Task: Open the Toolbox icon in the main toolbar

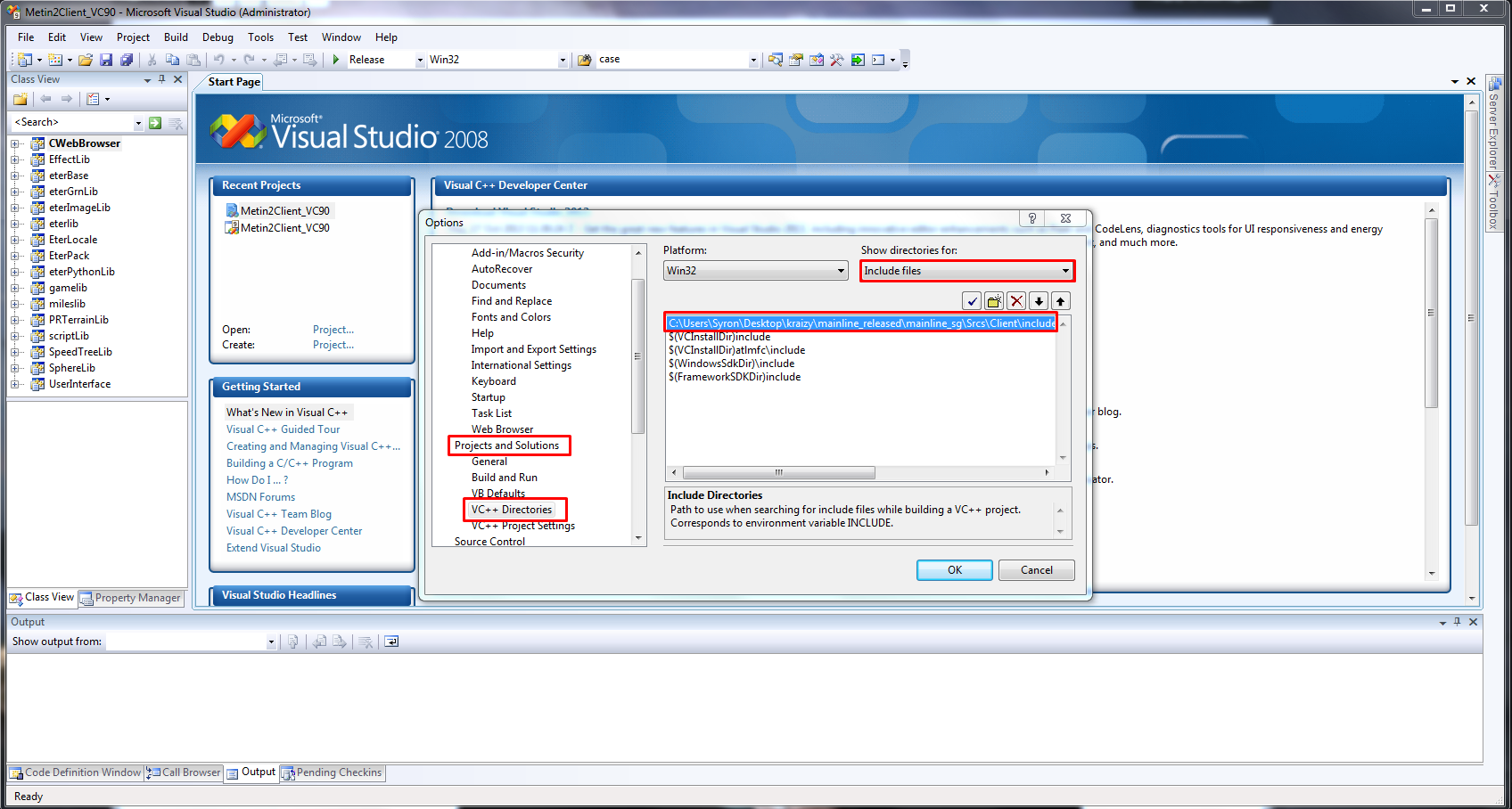Action: click(x=837, y=60)
